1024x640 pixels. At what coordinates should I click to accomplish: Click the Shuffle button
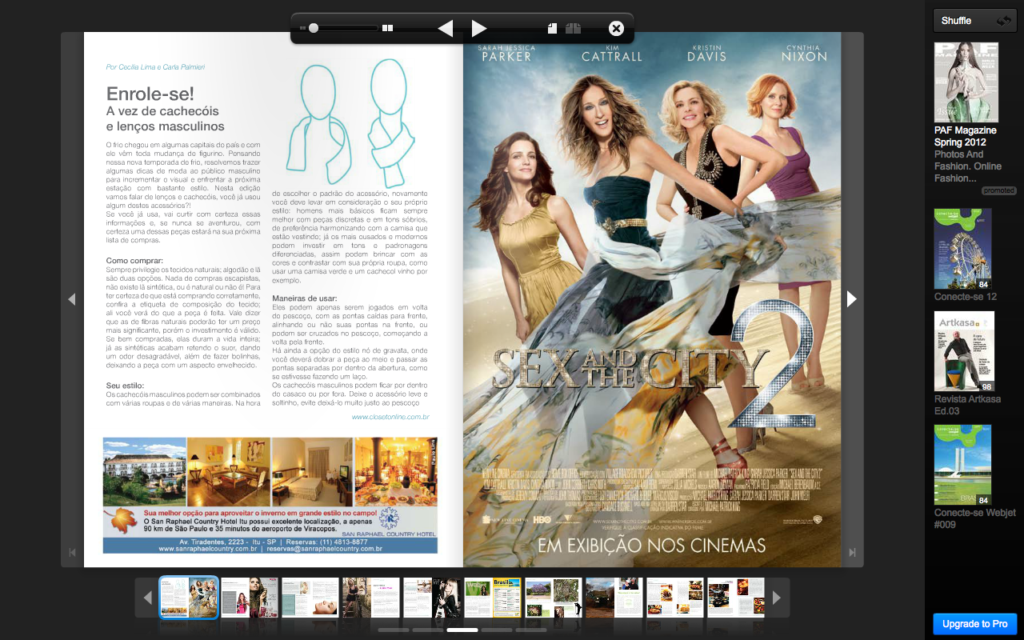coord(974,21)
